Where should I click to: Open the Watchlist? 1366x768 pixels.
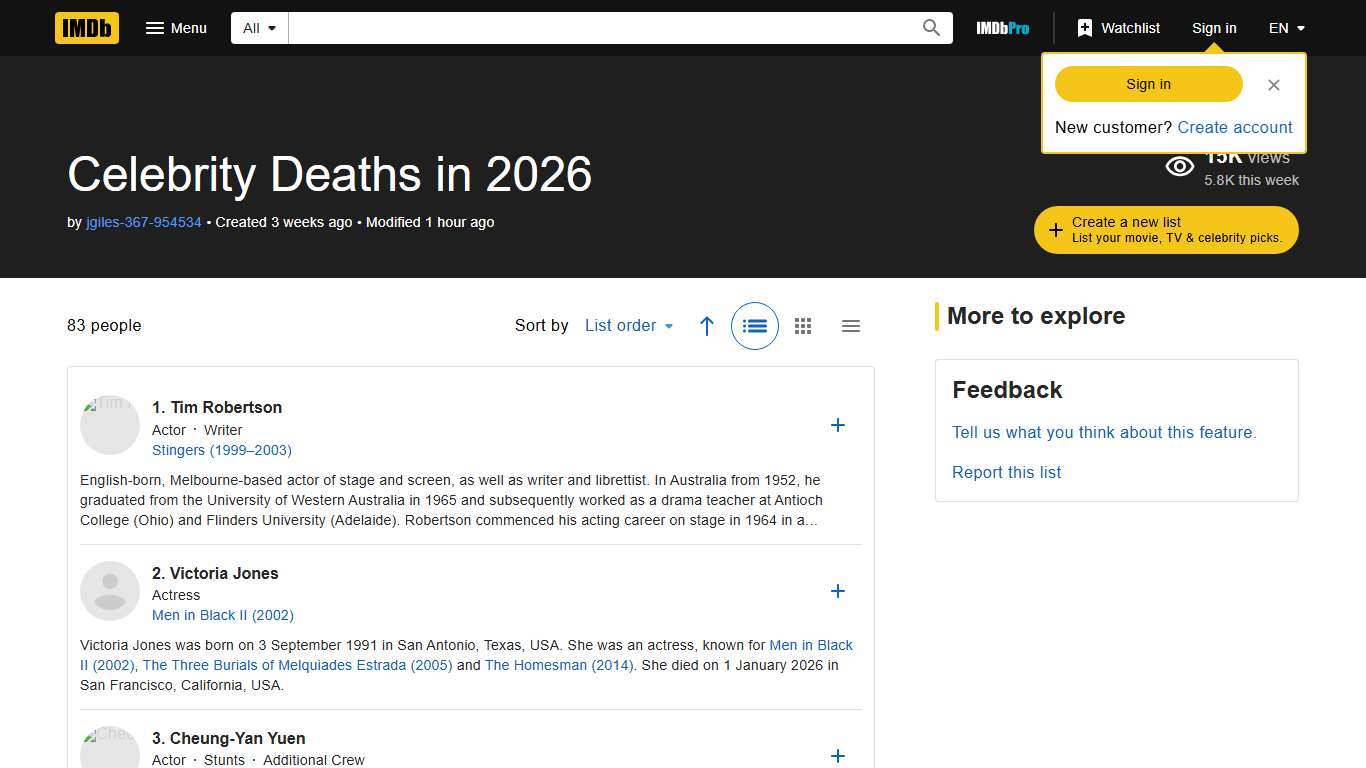pyautogui.click(x=1117, y=28)
